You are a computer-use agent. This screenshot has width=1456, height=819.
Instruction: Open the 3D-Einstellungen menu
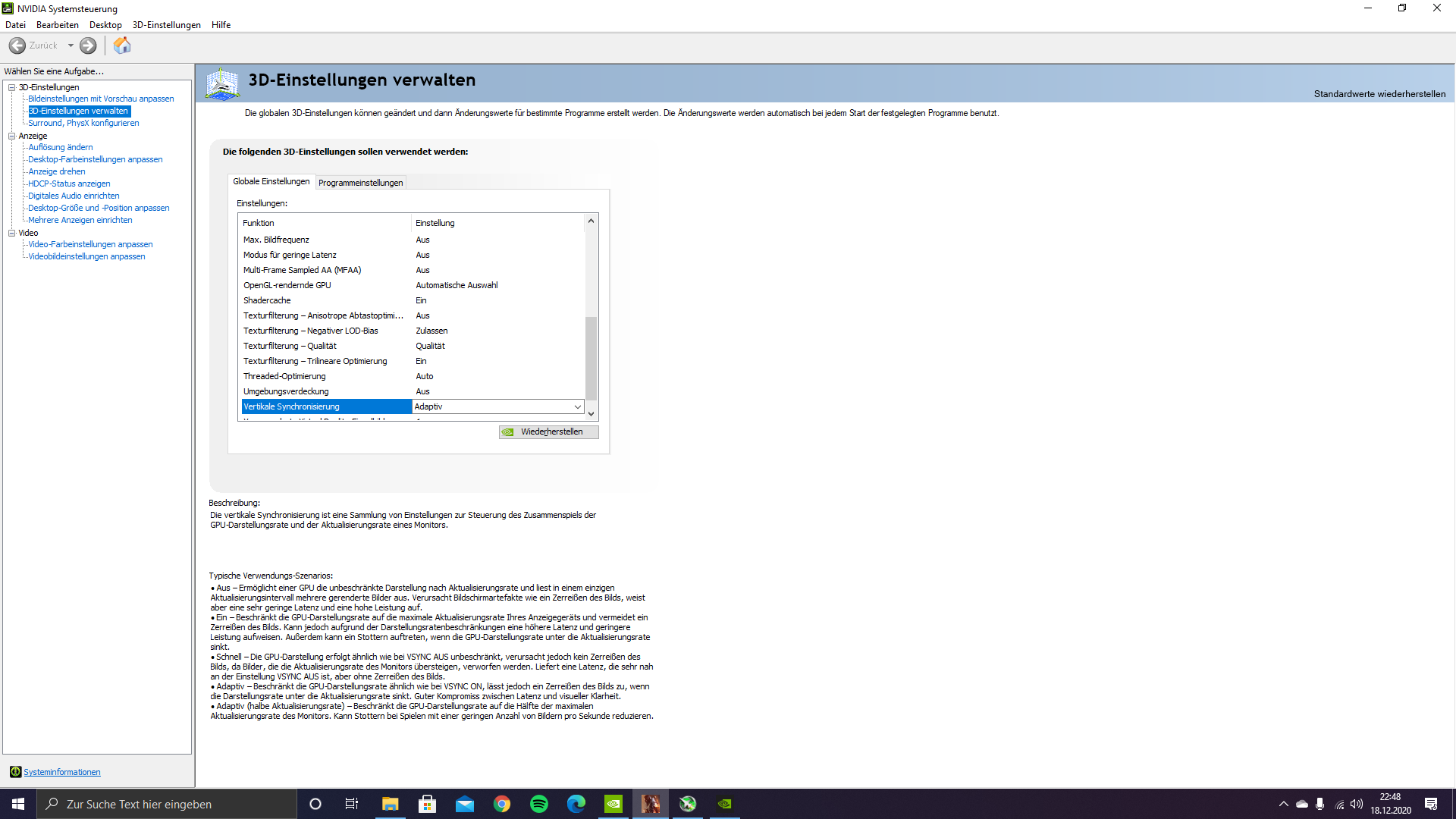pyautogui.click(x=166, y=25)
